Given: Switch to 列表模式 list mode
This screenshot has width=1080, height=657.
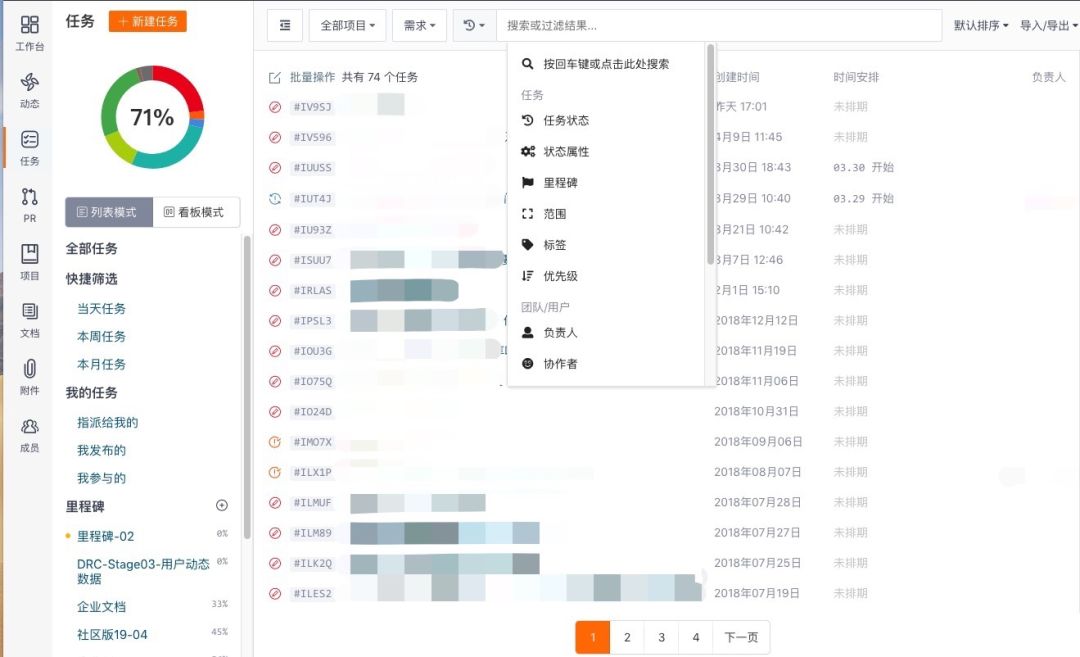Looking at the screenshot, I should point(109,212).
